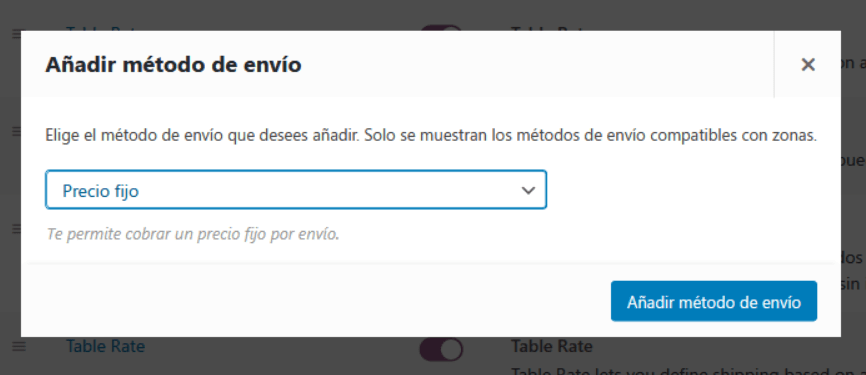Open the Precio fijo shipping method dropdown
Screen dimensions: 866x375
click(296, 190)
